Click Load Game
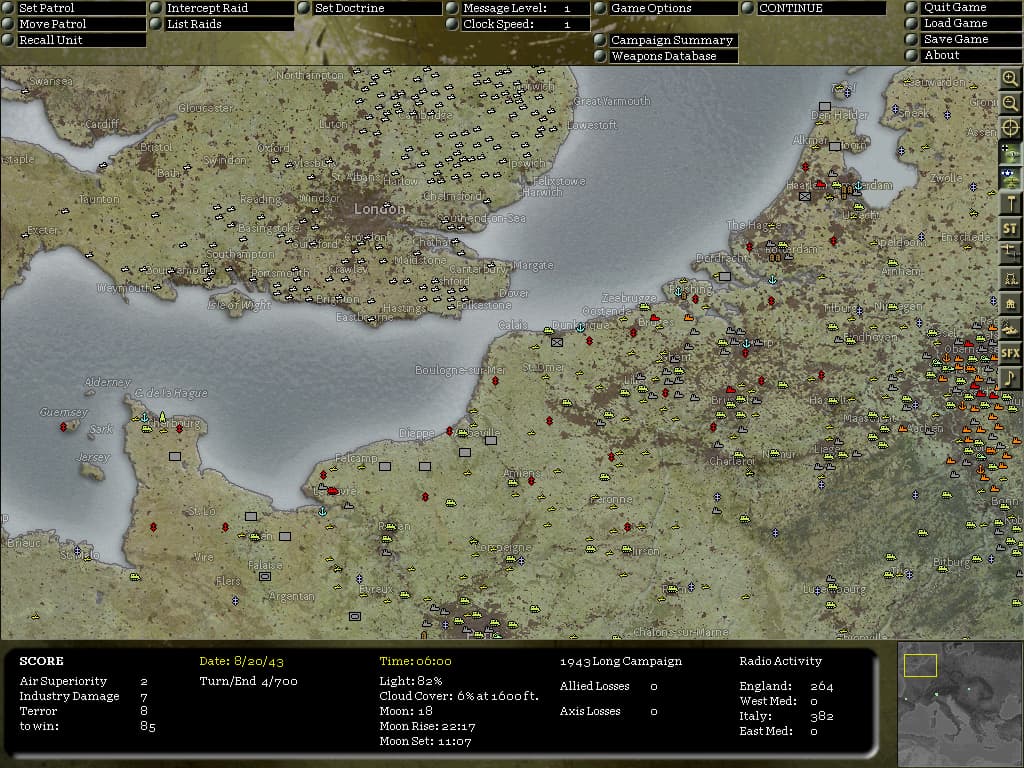Viewport: 1024px width, 768px height. tap(972, 23)
